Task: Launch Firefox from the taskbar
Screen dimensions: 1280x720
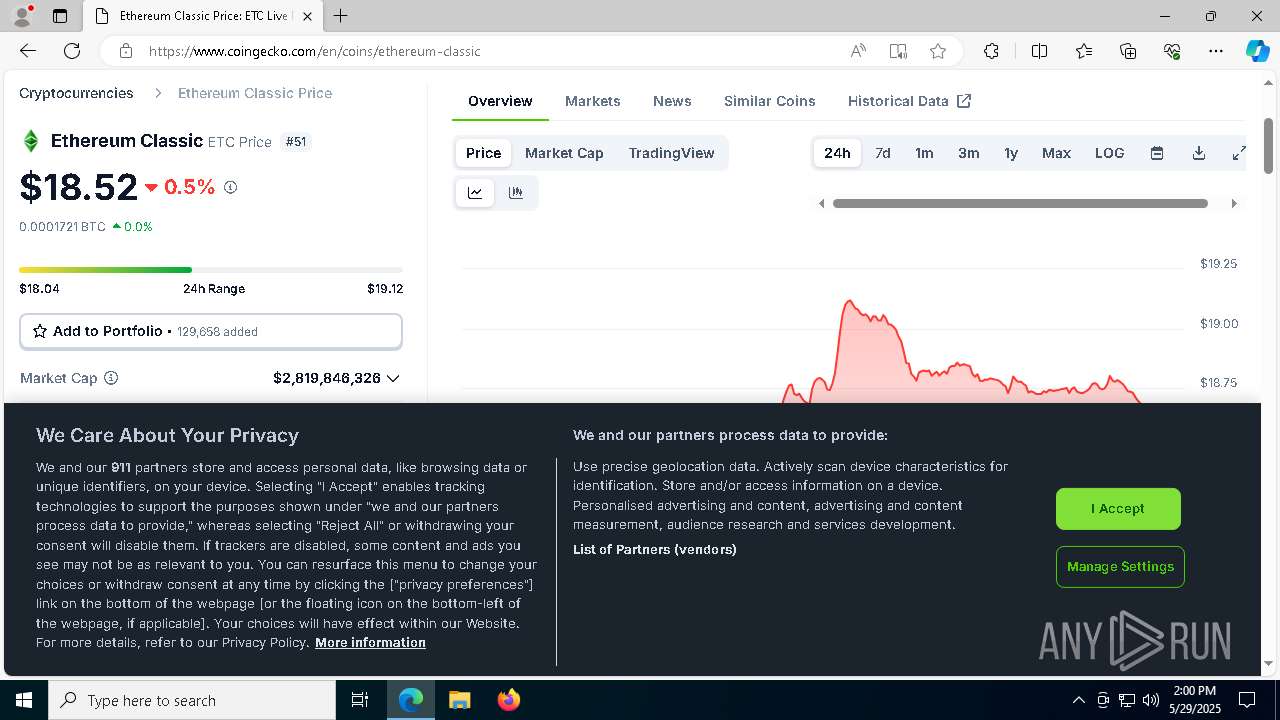Action: (508, 700)
